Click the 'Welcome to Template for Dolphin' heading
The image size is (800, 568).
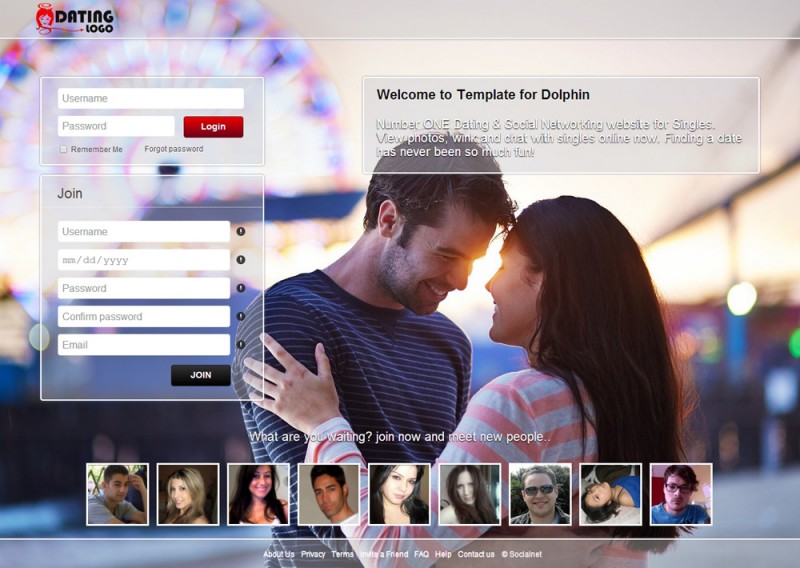click(x=483, y=95)
